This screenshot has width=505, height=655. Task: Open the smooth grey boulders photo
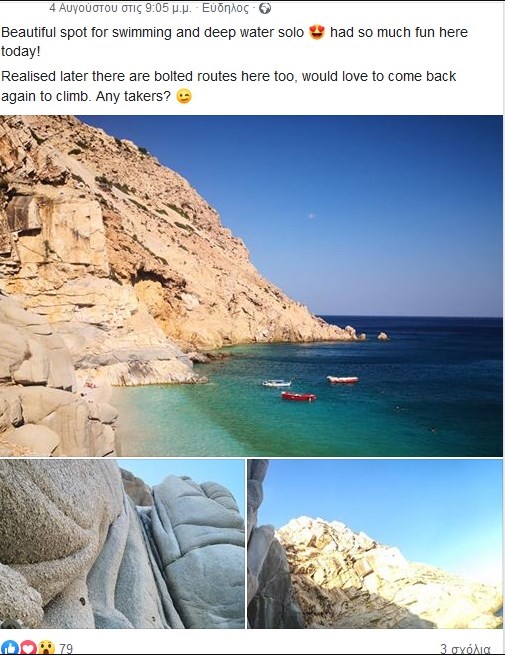[x=122, y=544]
